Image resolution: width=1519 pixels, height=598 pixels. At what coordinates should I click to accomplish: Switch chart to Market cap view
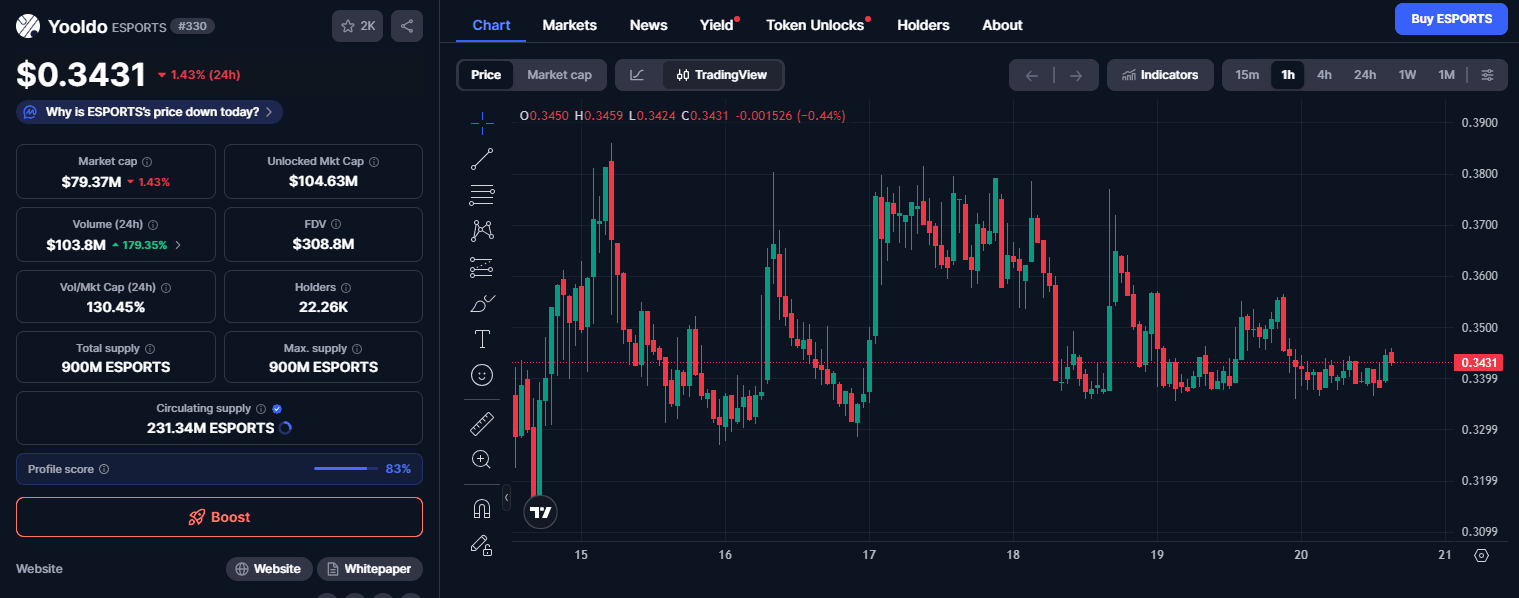559,75
